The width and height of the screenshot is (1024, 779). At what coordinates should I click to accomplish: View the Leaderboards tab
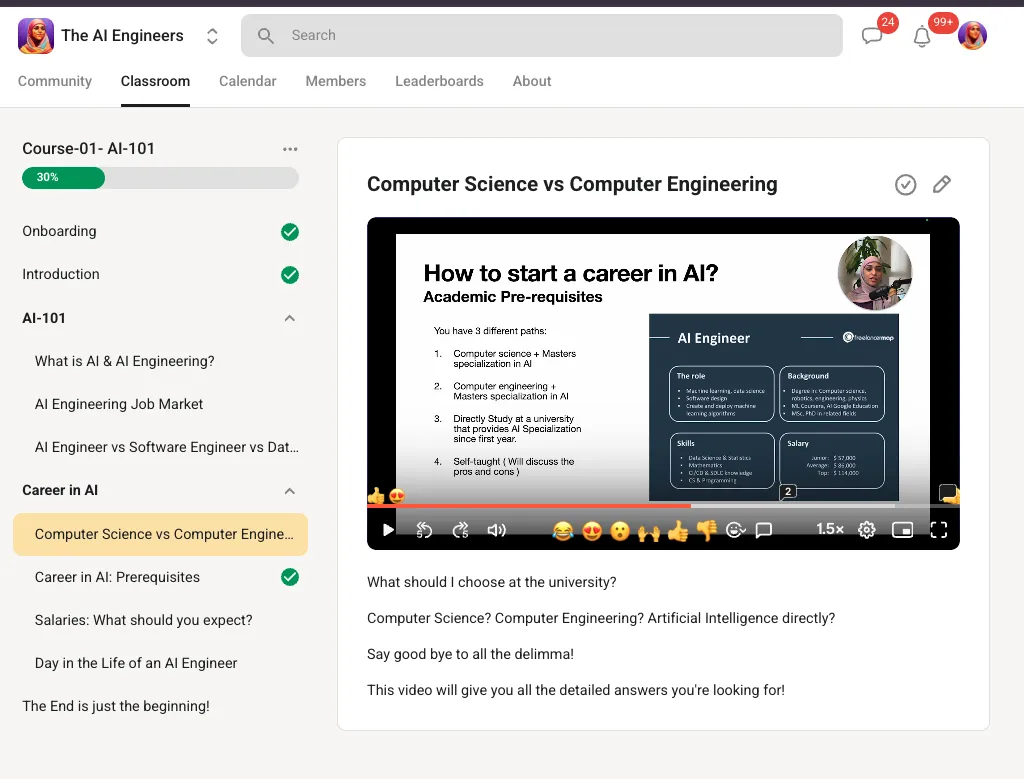click(x=440, y=81)
